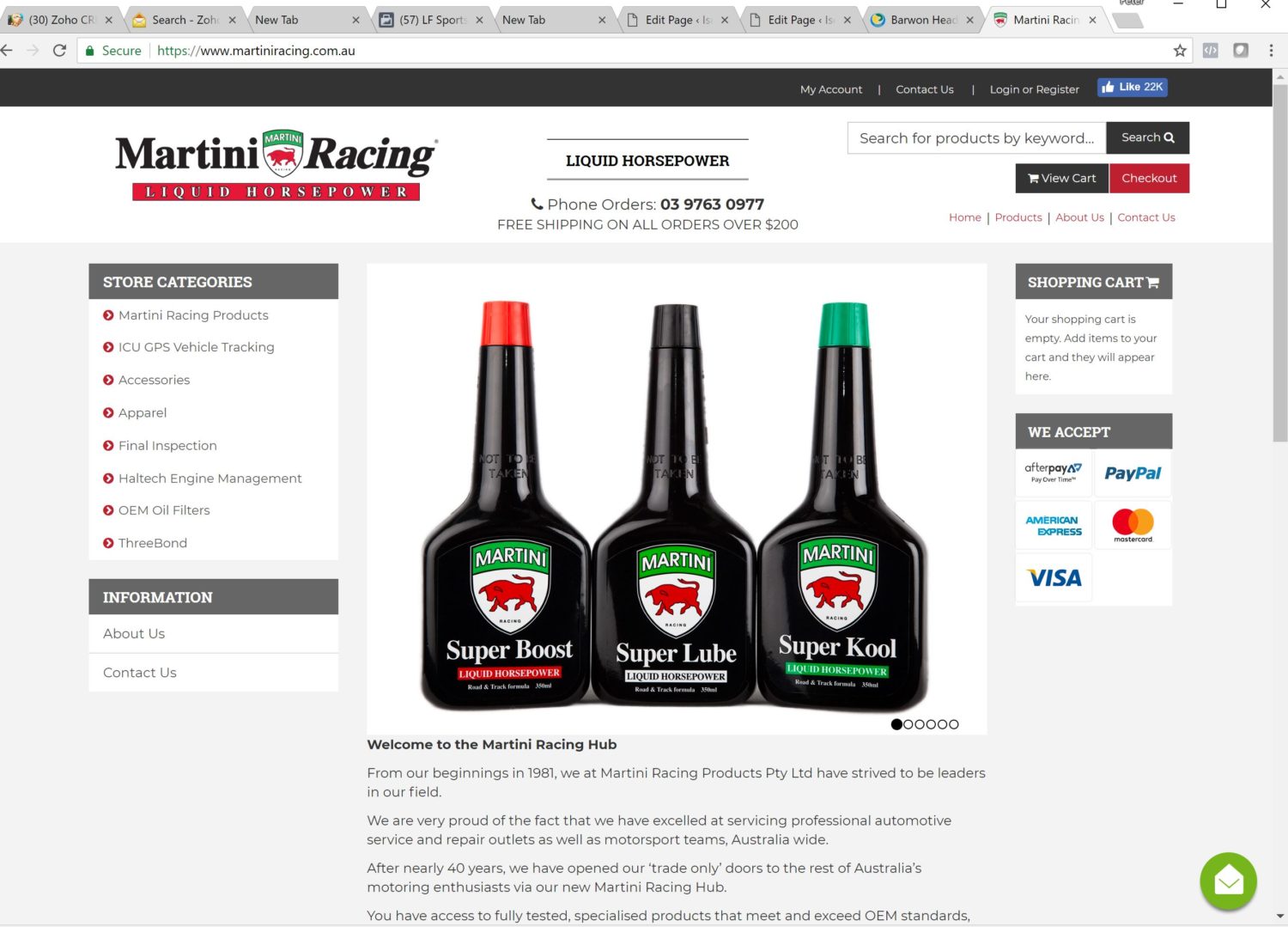Click the Facebook Like 22K button

[1133, 88]
